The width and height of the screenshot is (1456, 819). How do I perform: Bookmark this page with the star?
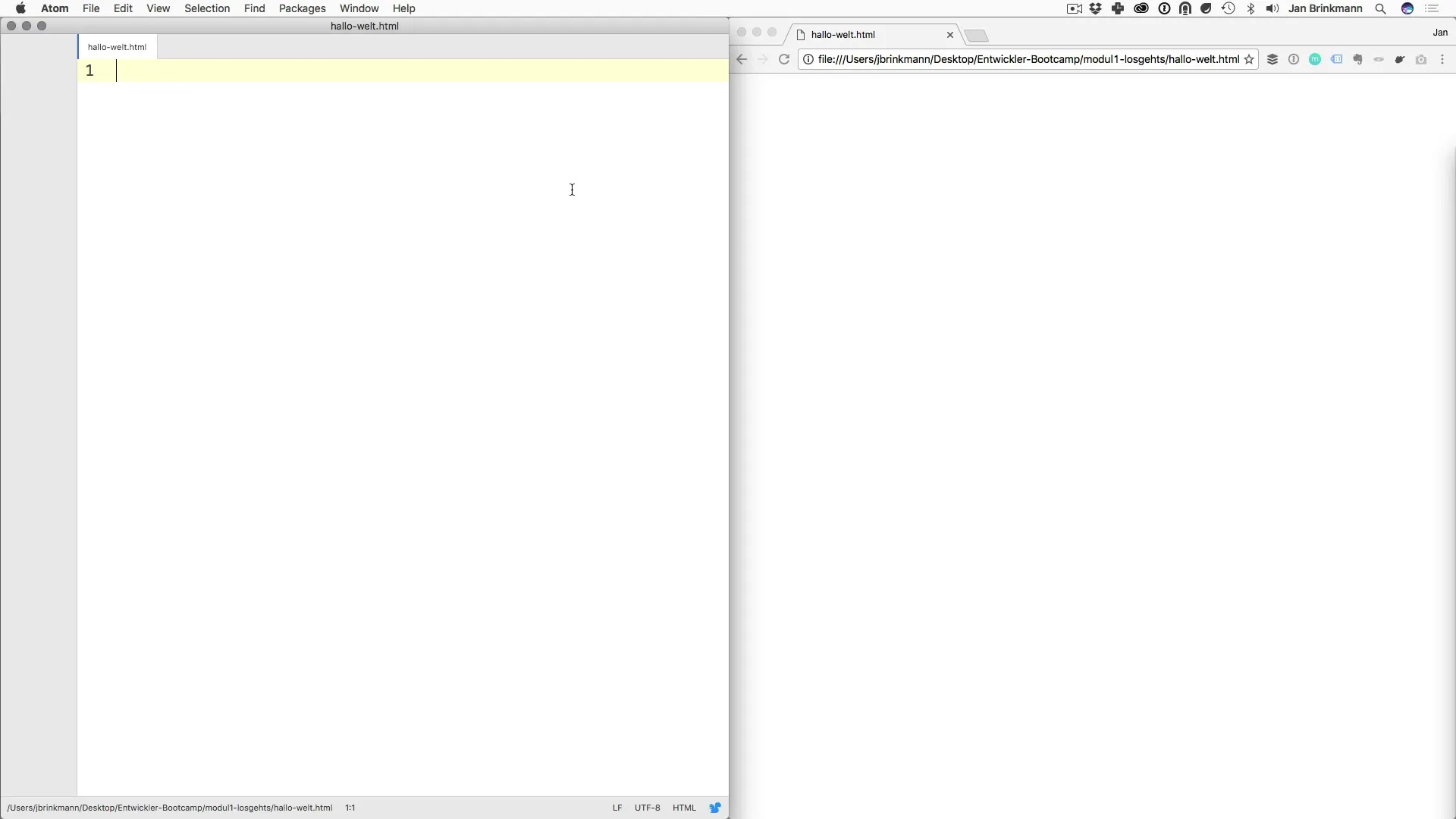point(1249,59)
